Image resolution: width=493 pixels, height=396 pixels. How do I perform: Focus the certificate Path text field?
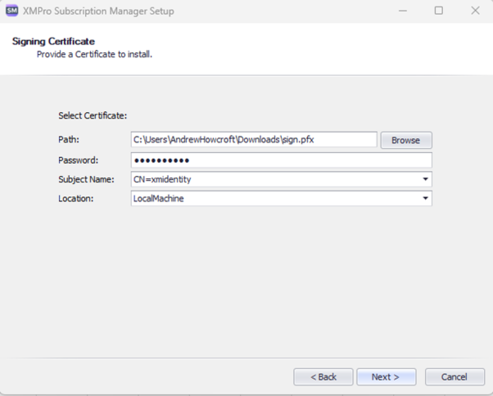point(254,140)
